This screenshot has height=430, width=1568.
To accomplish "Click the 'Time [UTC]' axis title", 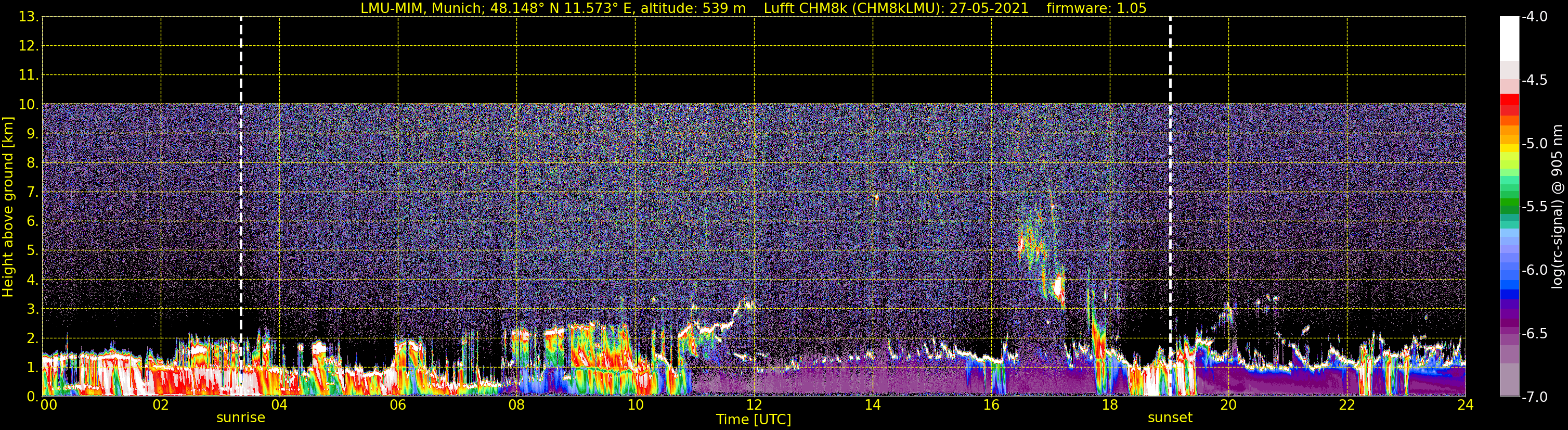I will coord(754,420).
